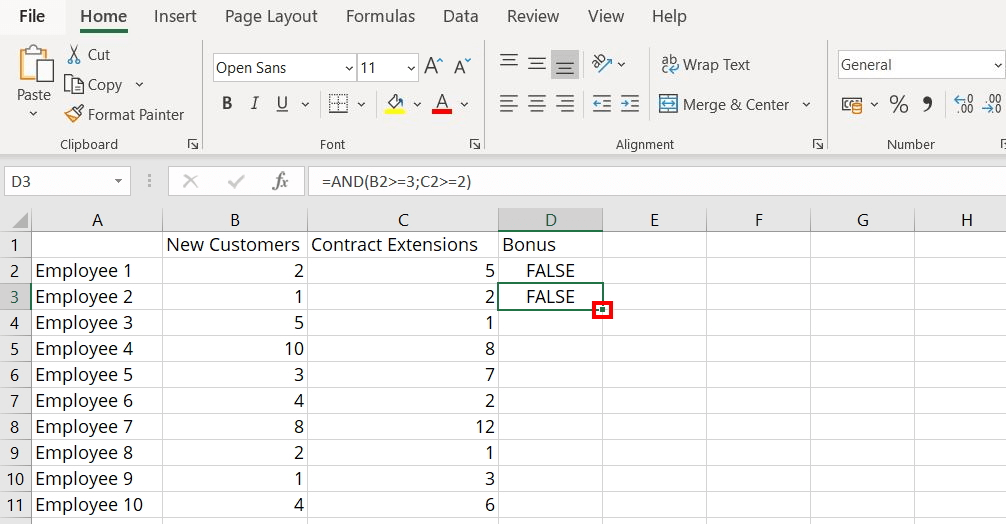
Task: Click the Copy icon
Action: tap(74, 85)
